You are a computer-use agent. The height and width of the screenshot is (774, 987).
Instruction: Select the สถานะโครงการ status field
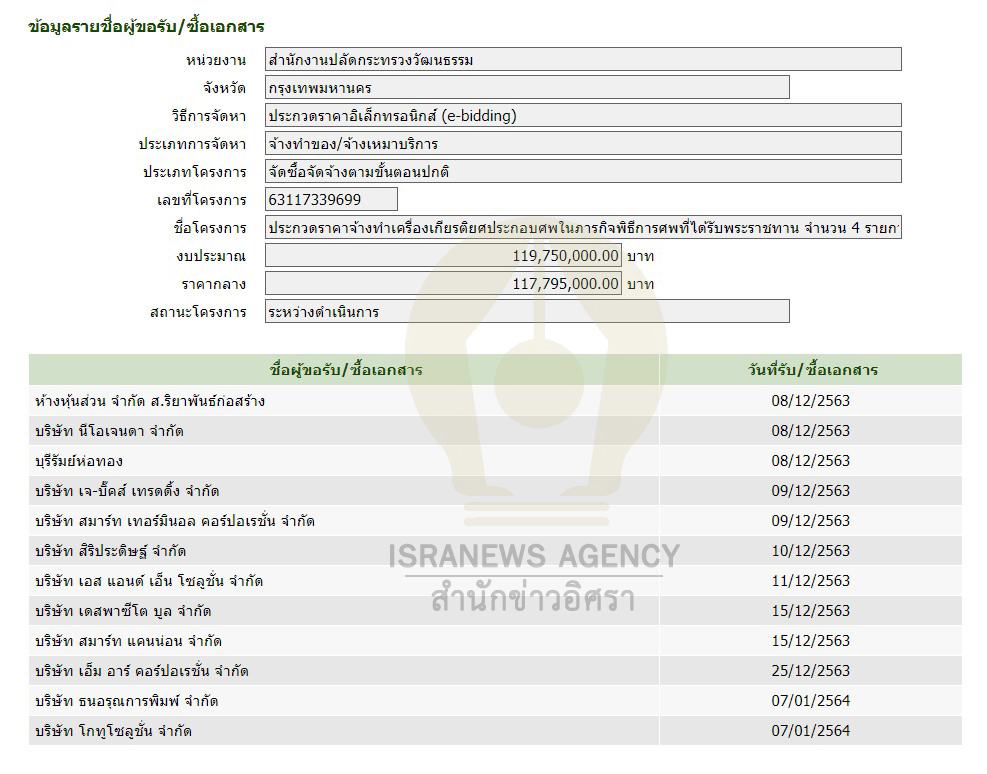(x=527, y=312)
